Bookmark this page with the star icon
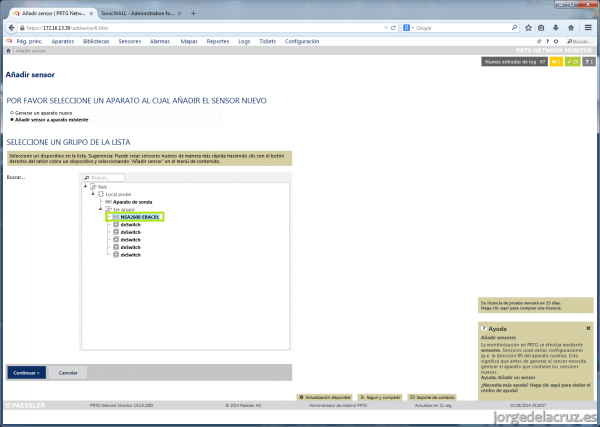600x427 pixels. pos(528,28)
